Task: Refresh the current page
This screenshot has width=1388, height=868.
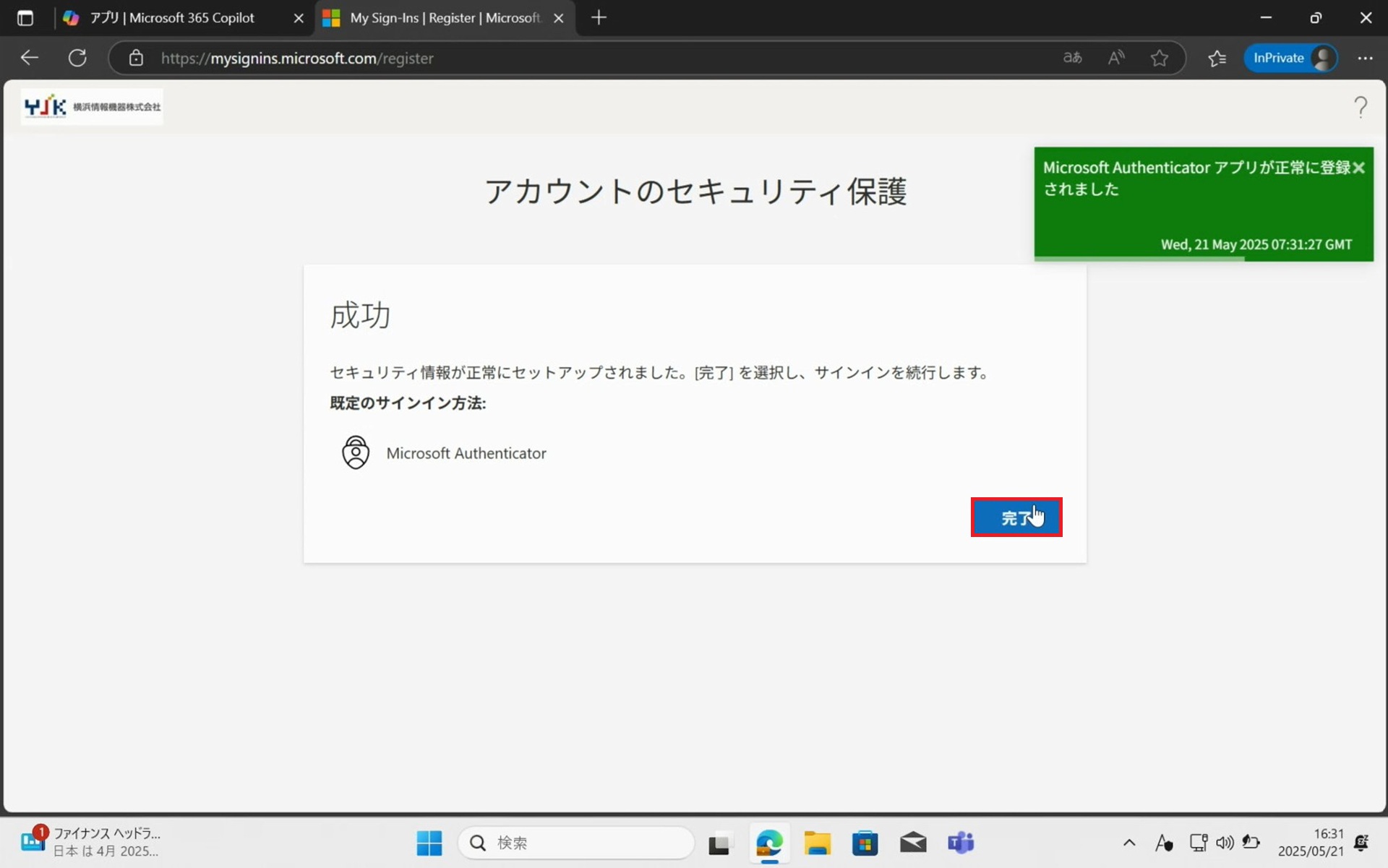Action: click(x=77, y=58)
